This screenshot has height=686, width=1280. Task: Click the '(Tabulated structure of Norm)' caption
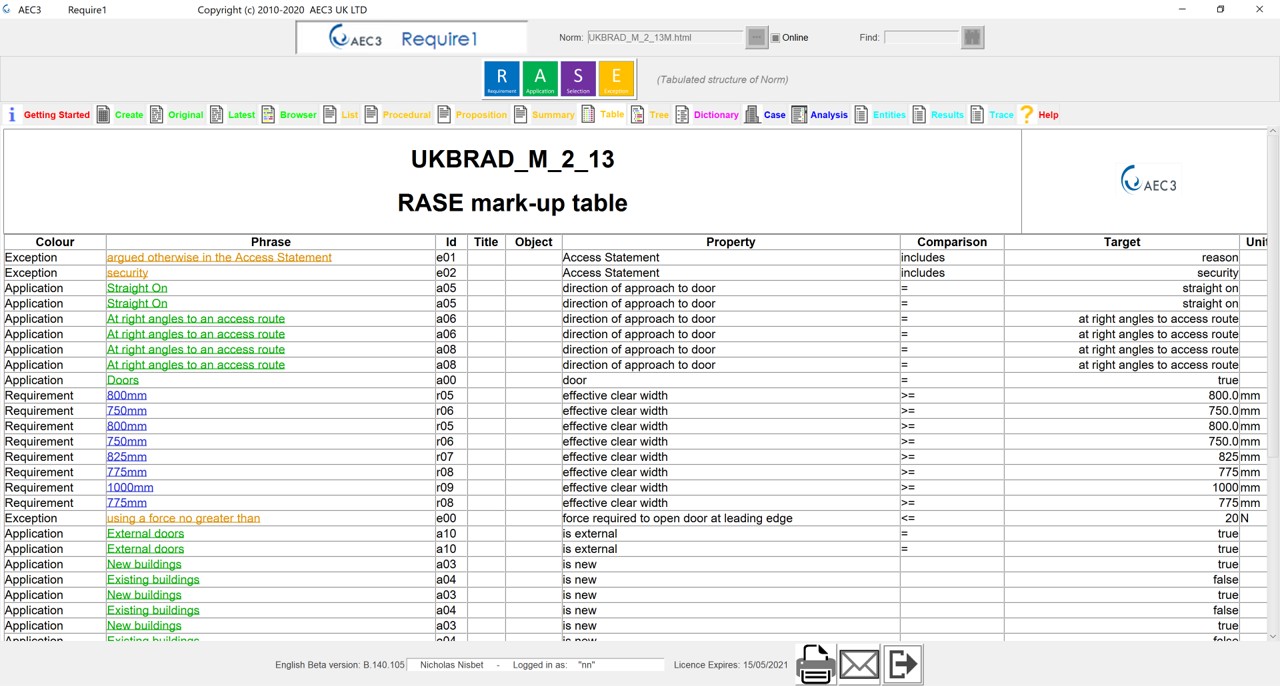(722, 80)
